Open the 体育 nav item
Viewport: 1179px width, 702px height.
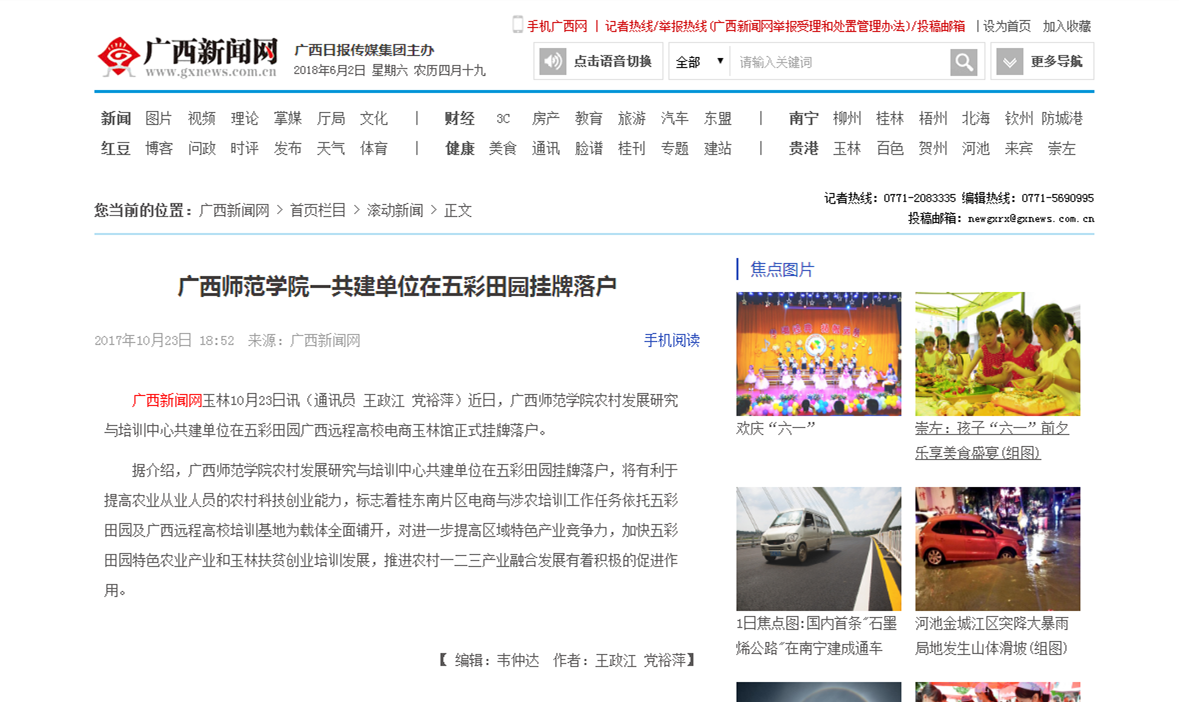click(x=374, y=148)
